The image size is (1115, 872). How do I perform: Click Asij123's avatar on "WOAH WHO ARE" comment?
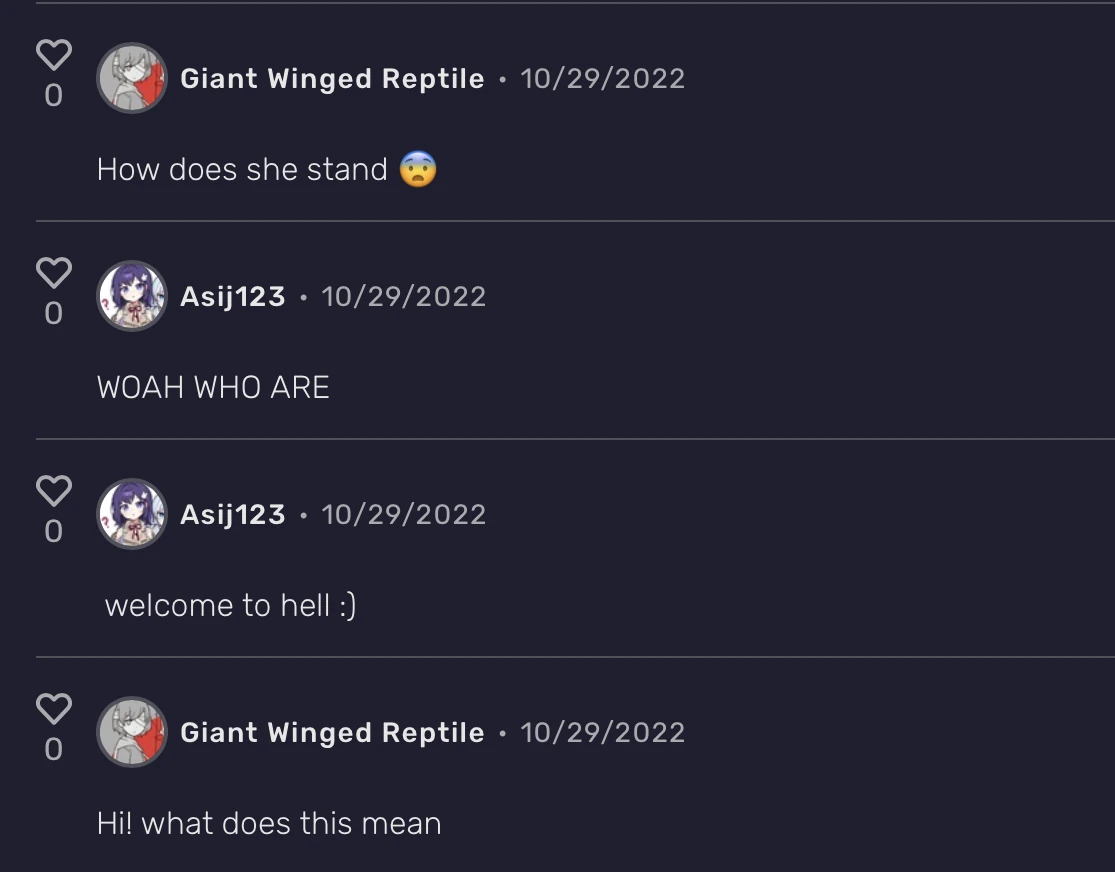(x=132, y=296)
